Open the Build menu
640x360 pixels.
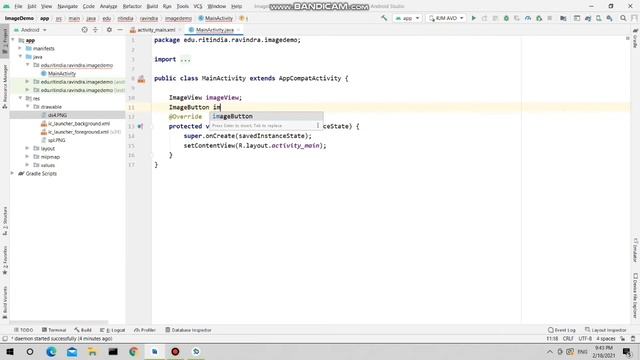pos(152,6)
